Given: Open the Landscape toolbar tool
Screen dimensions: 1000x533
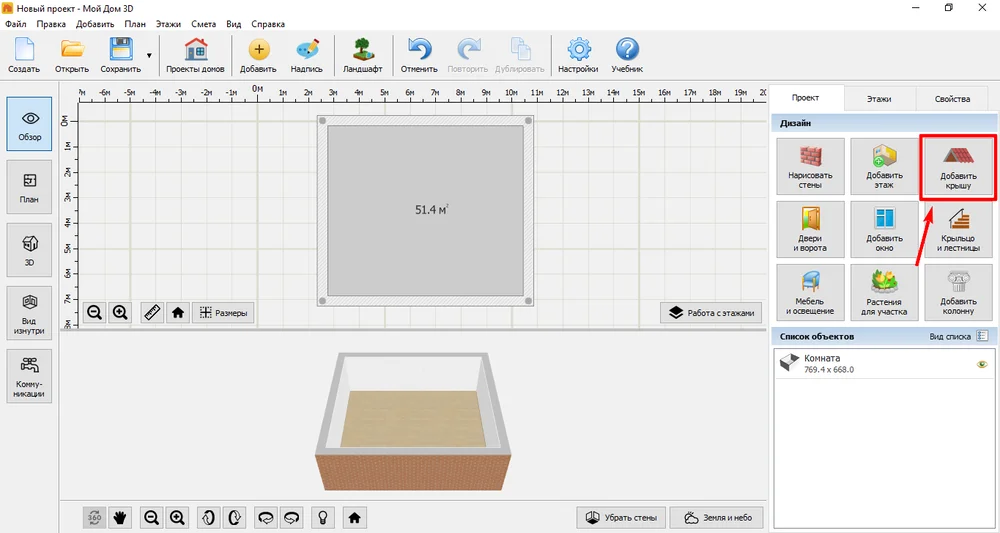Looking at the screenshot, I should (x=362, y=55).
